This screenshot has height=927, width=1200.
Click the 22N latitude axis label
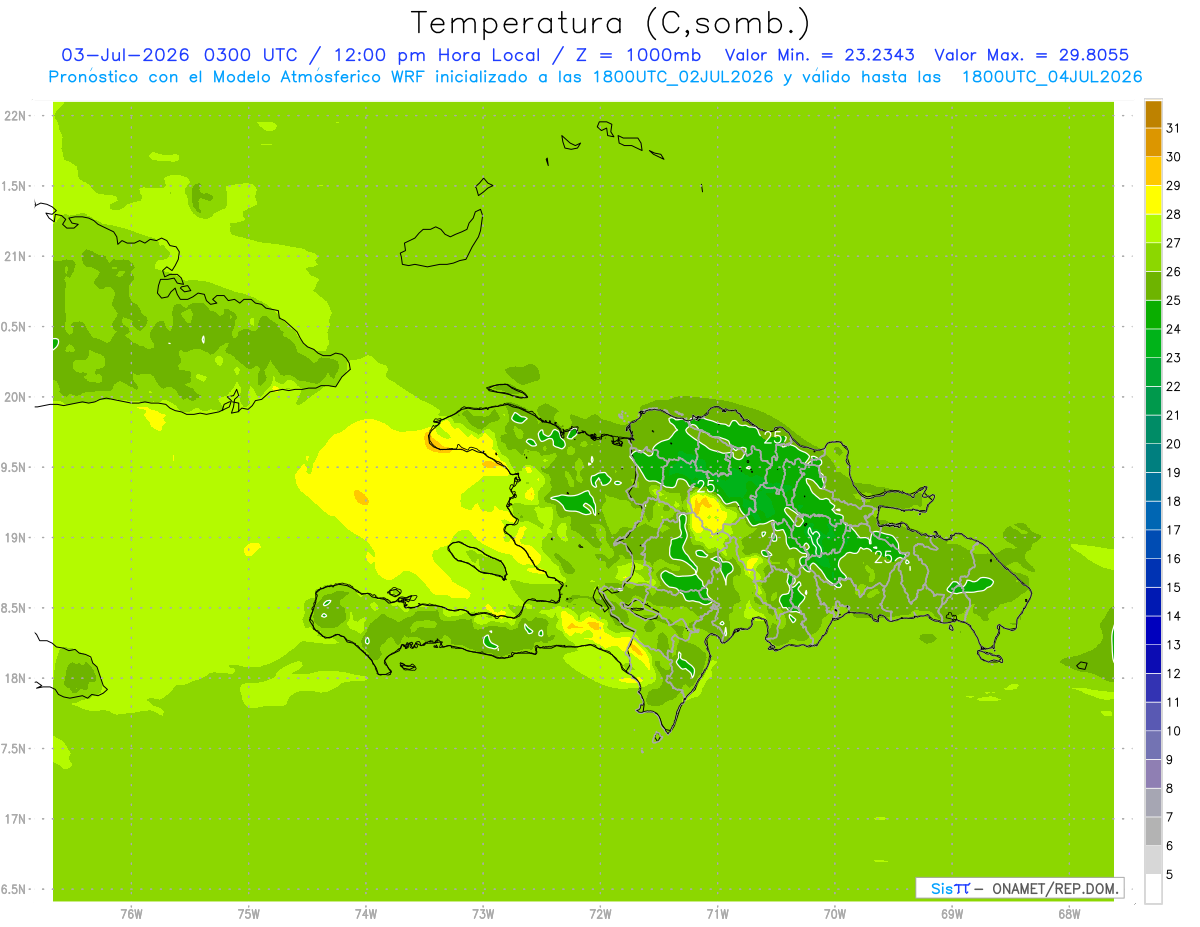click(16, 115)
